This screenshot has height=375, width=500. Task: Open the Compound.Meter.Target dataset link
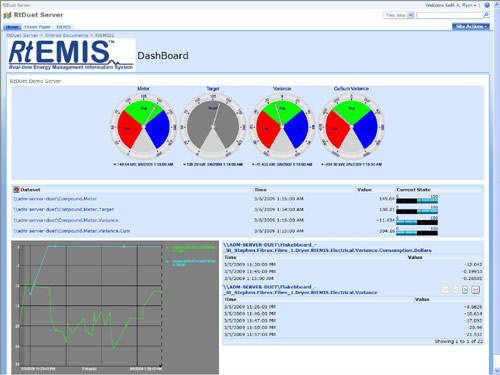[x=64, y=209]
